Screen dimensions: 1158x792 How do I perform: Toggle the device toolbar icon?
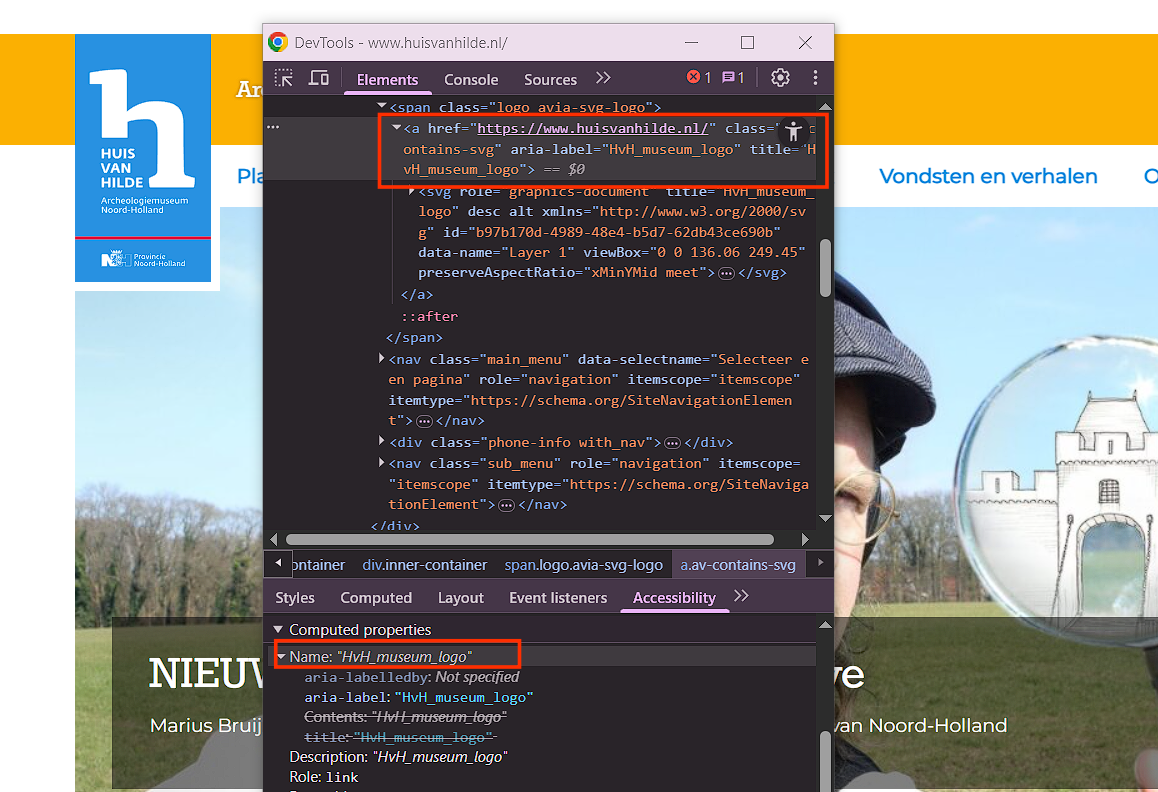319,78
